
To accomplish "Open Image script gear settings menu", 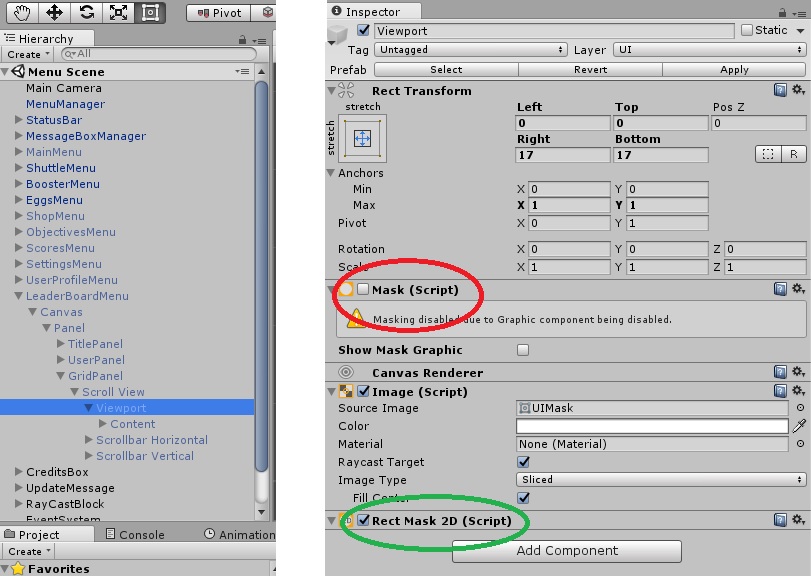I will [799, 390].
